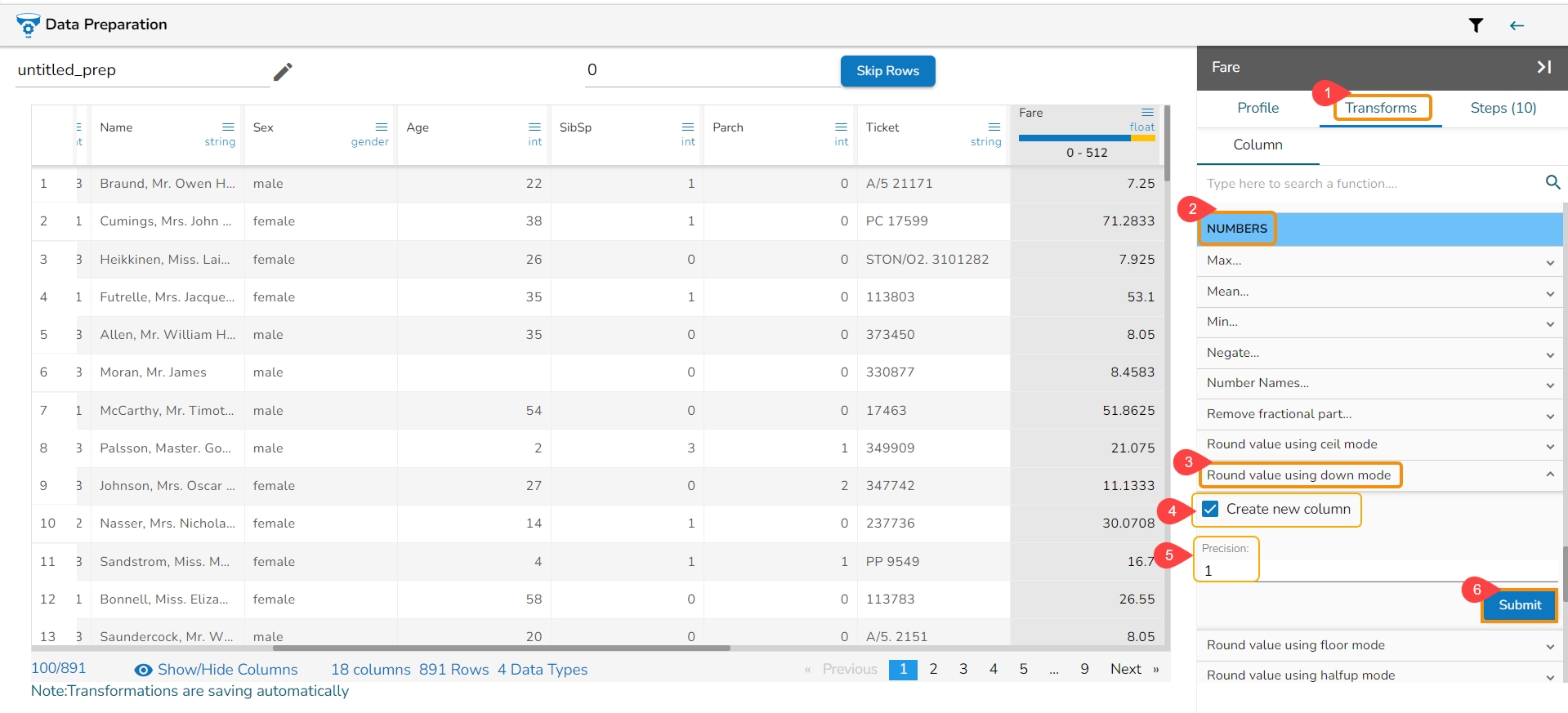Submit the rounding transform

pos(1519,605)
